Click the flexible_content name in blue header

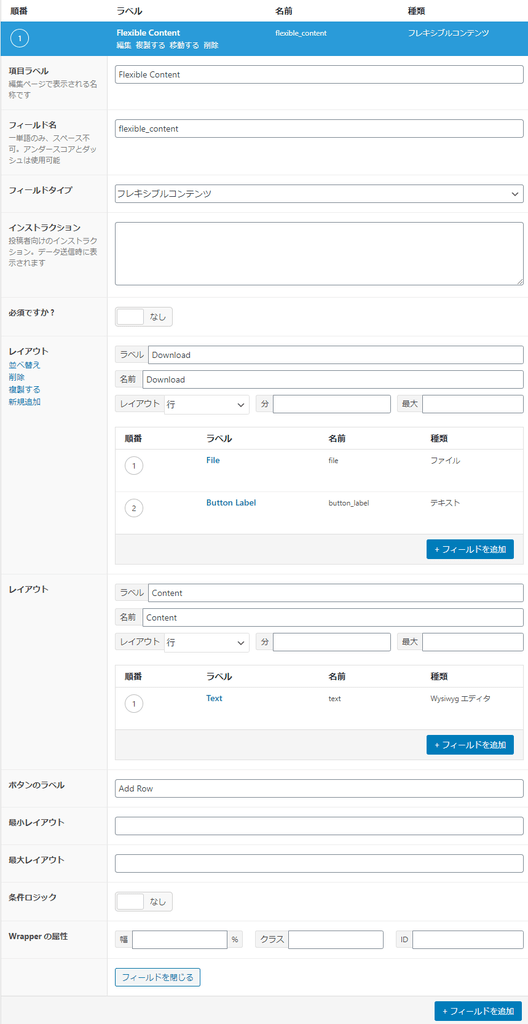[301, 33]
